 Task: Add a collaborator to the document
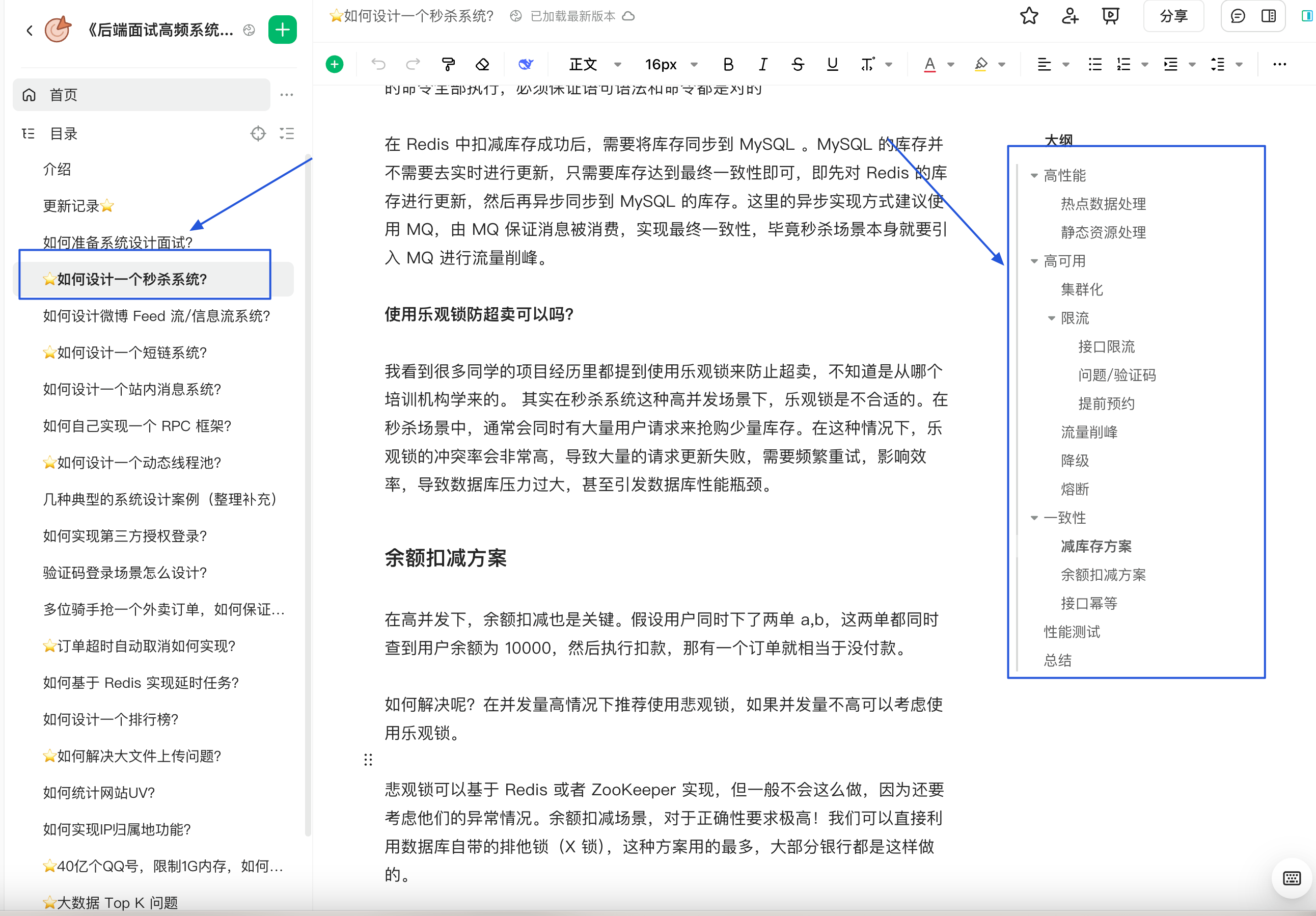point(1070,16)
